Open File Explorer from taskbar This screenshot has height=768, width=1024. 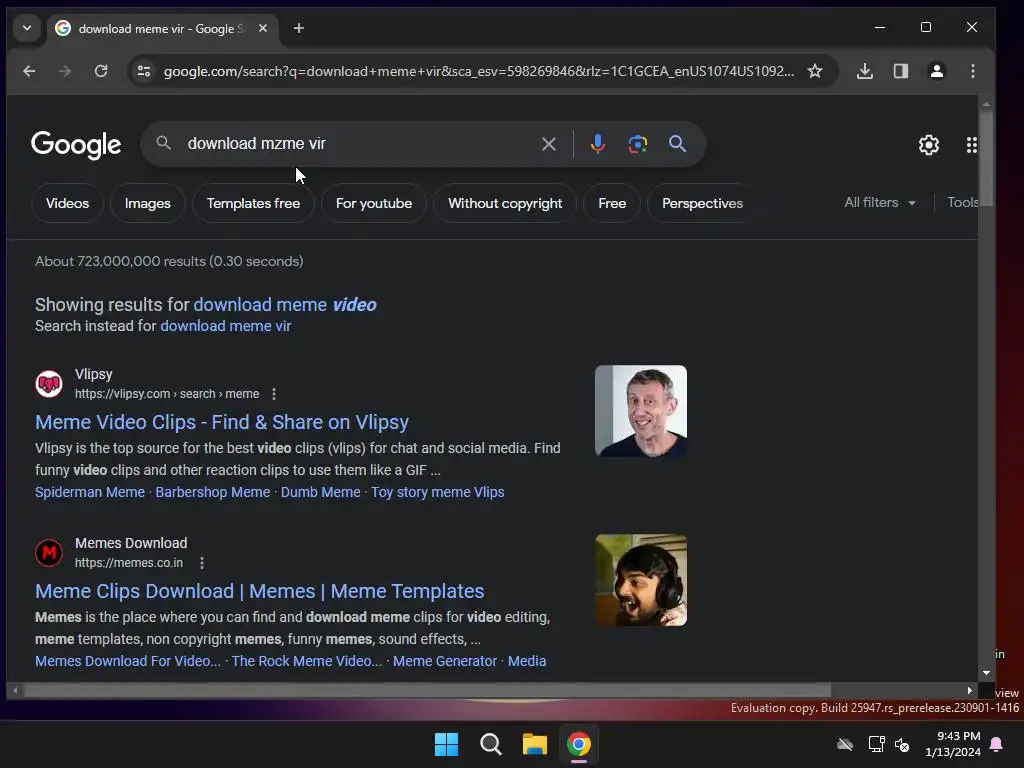click(x=535, y=744)
